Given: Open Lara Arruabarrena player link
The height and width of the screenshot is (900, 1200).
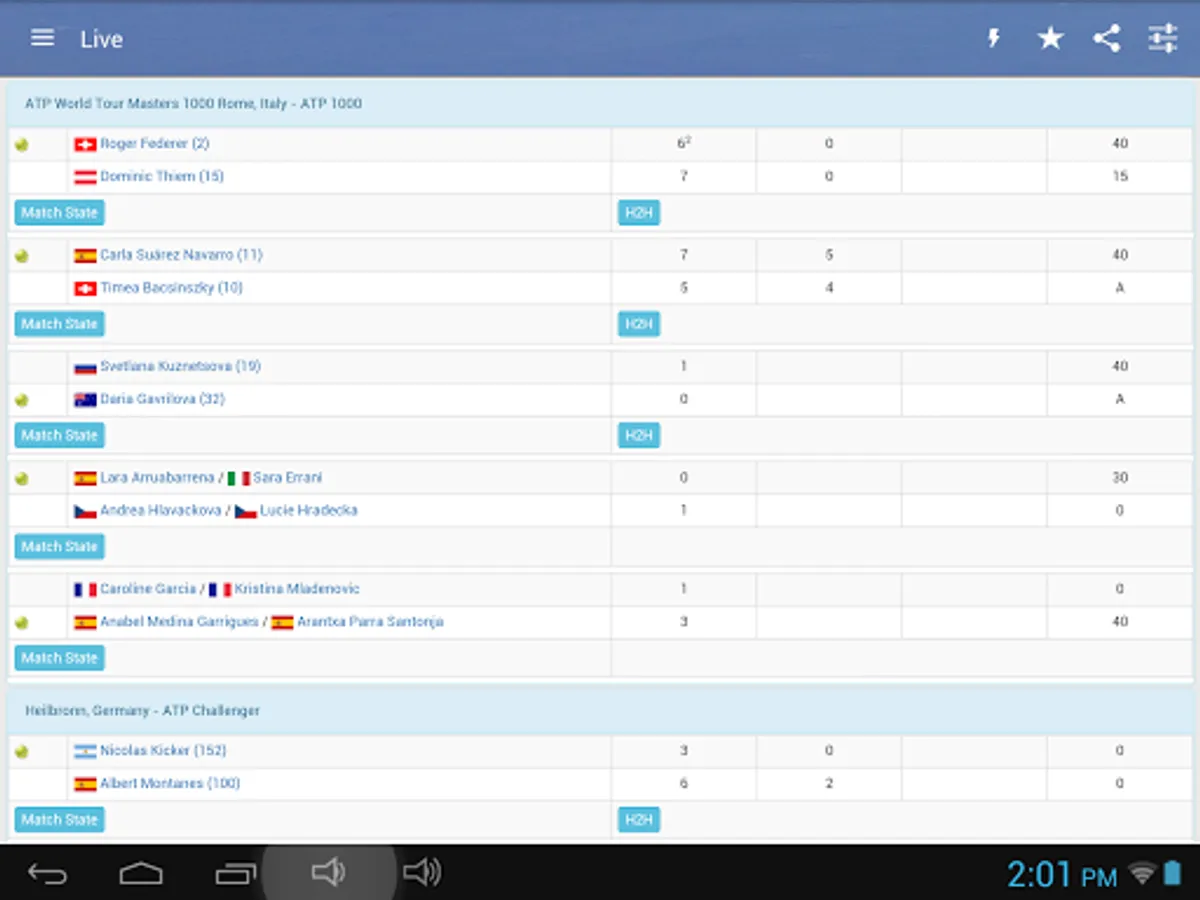Looking at the screenshot, I should pyautogui.click(x=157, y=478).
